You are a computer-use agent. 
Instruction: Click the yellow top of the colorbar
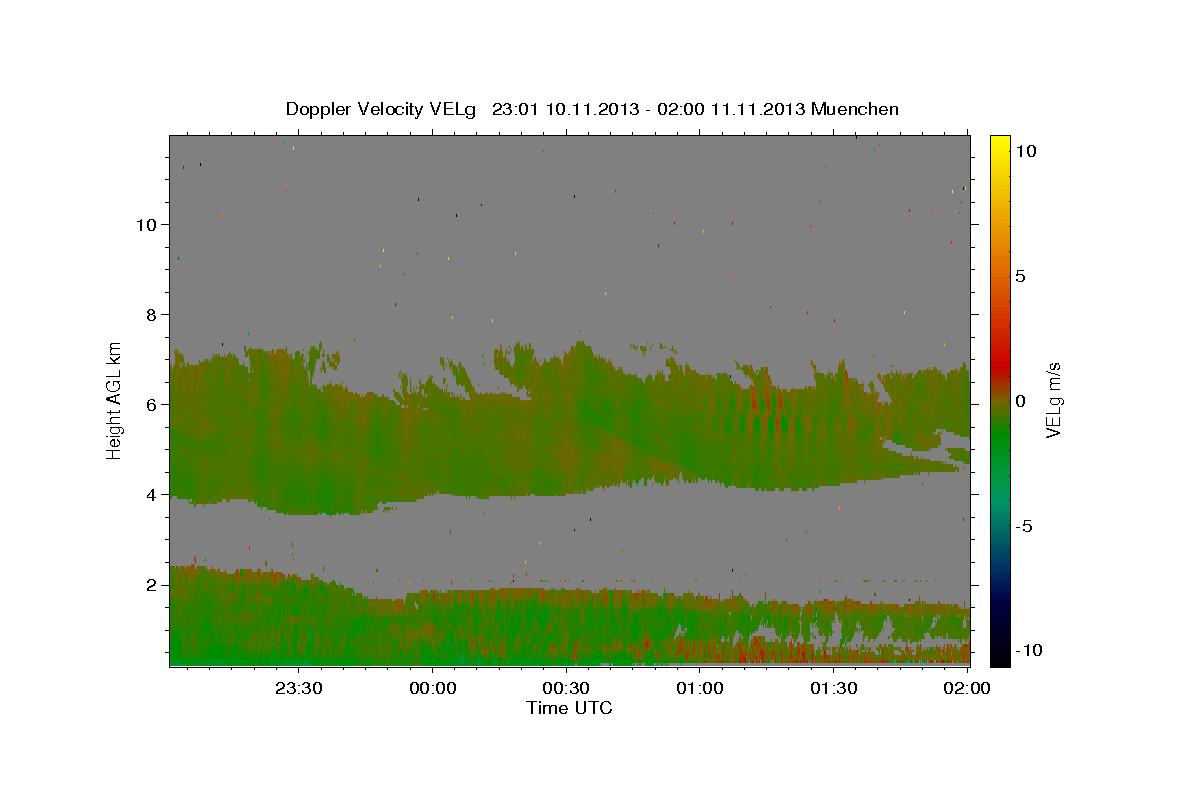point(999,145)
